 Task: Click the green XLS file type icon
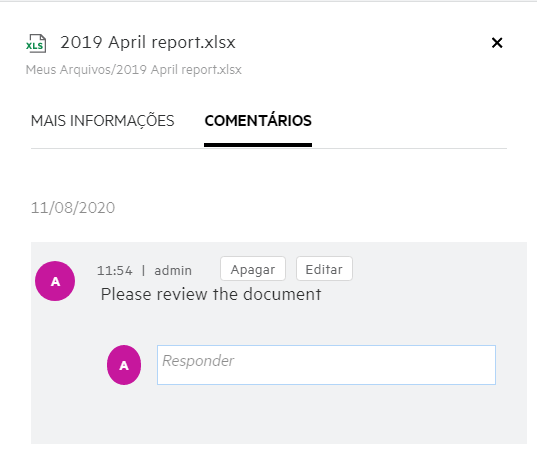pos(36,43)
